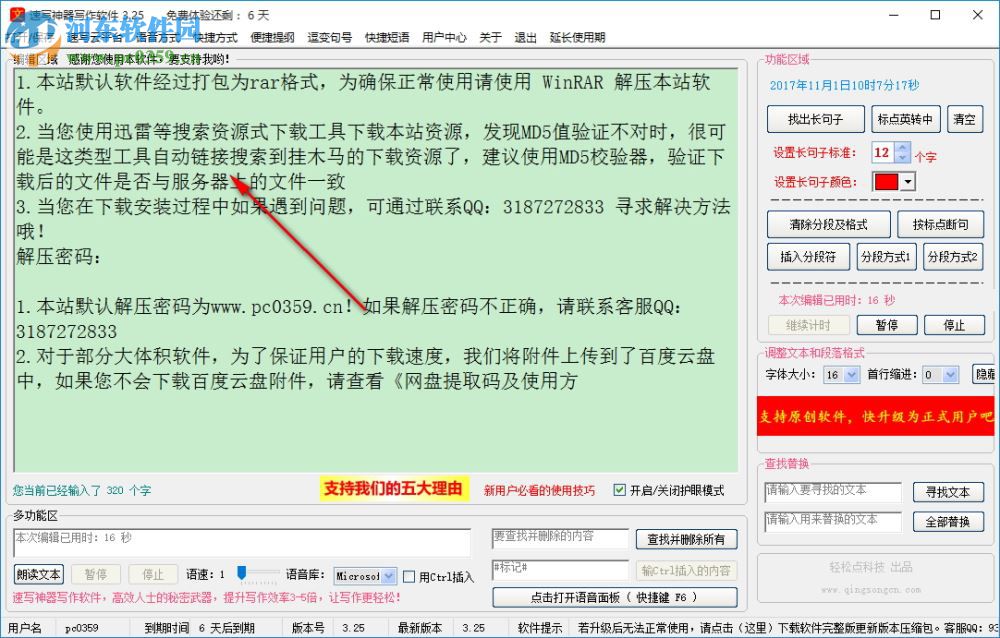Click the 按标点断句 button
Screen dimensions: 1000x638
point(940,225)
